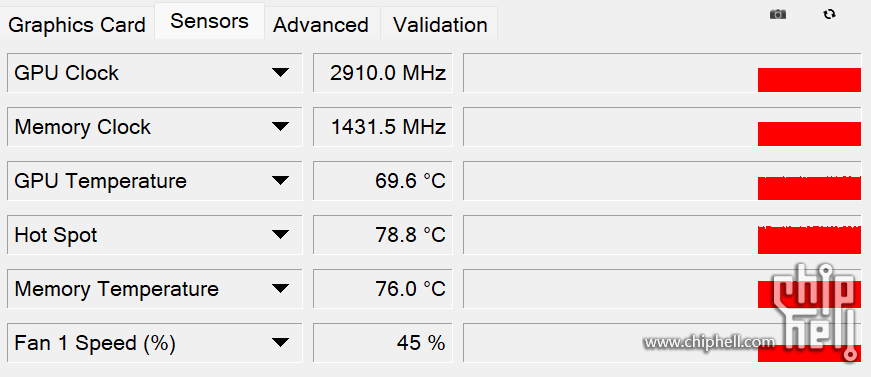Expand the GPU Temperature sensor dropdown
The height and width of the screenshot is (377, 871).
tap(281, 180)
